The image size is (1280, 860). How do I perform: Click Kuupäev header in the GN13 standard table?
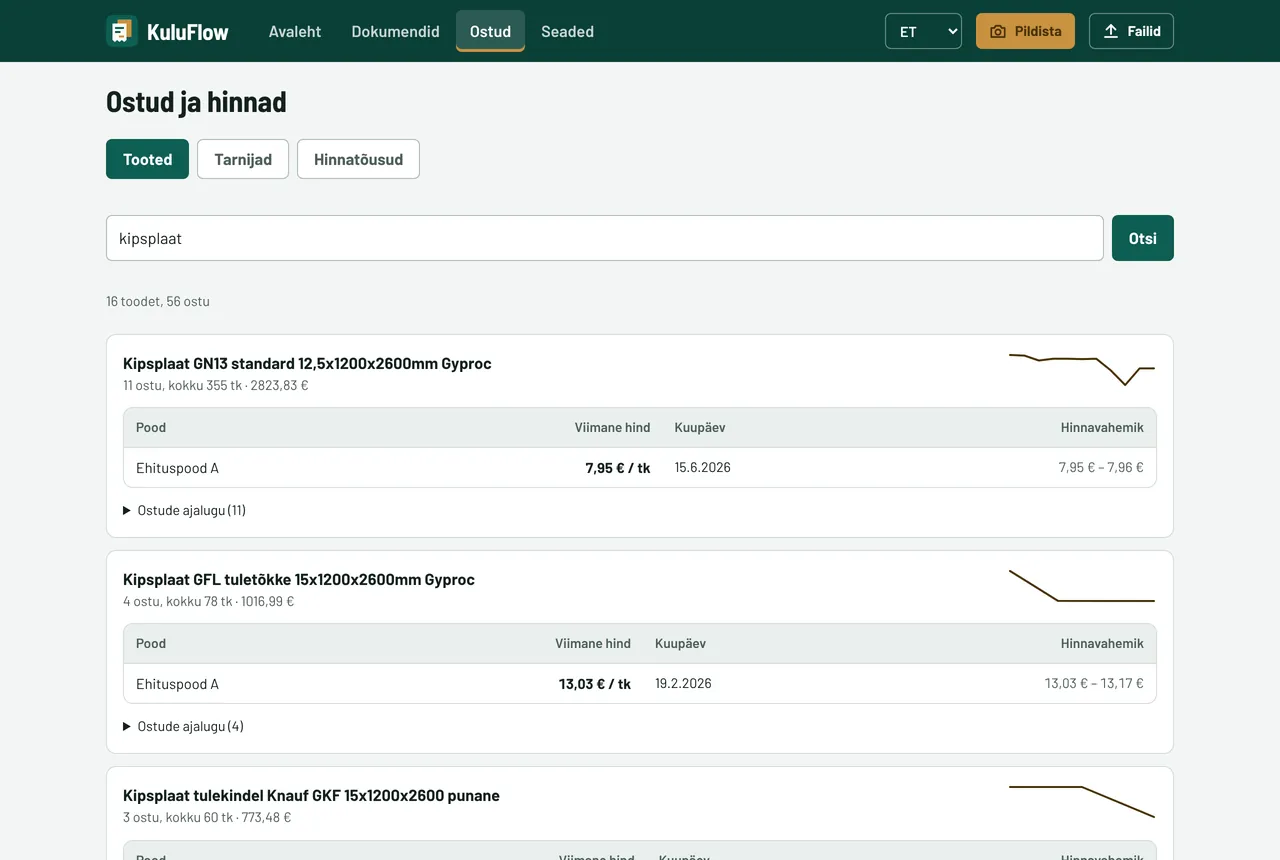[700, 427]
